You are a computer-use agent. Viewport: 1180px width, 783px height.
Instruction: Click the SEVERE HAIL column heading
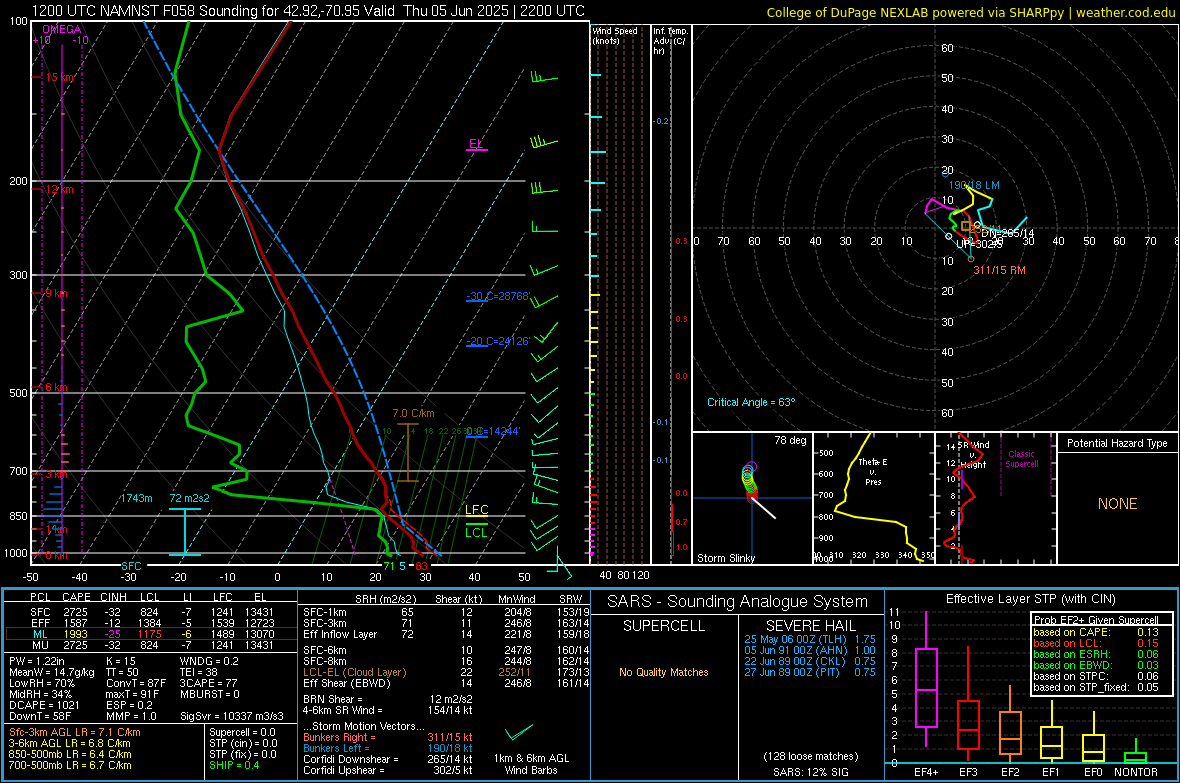810,626
